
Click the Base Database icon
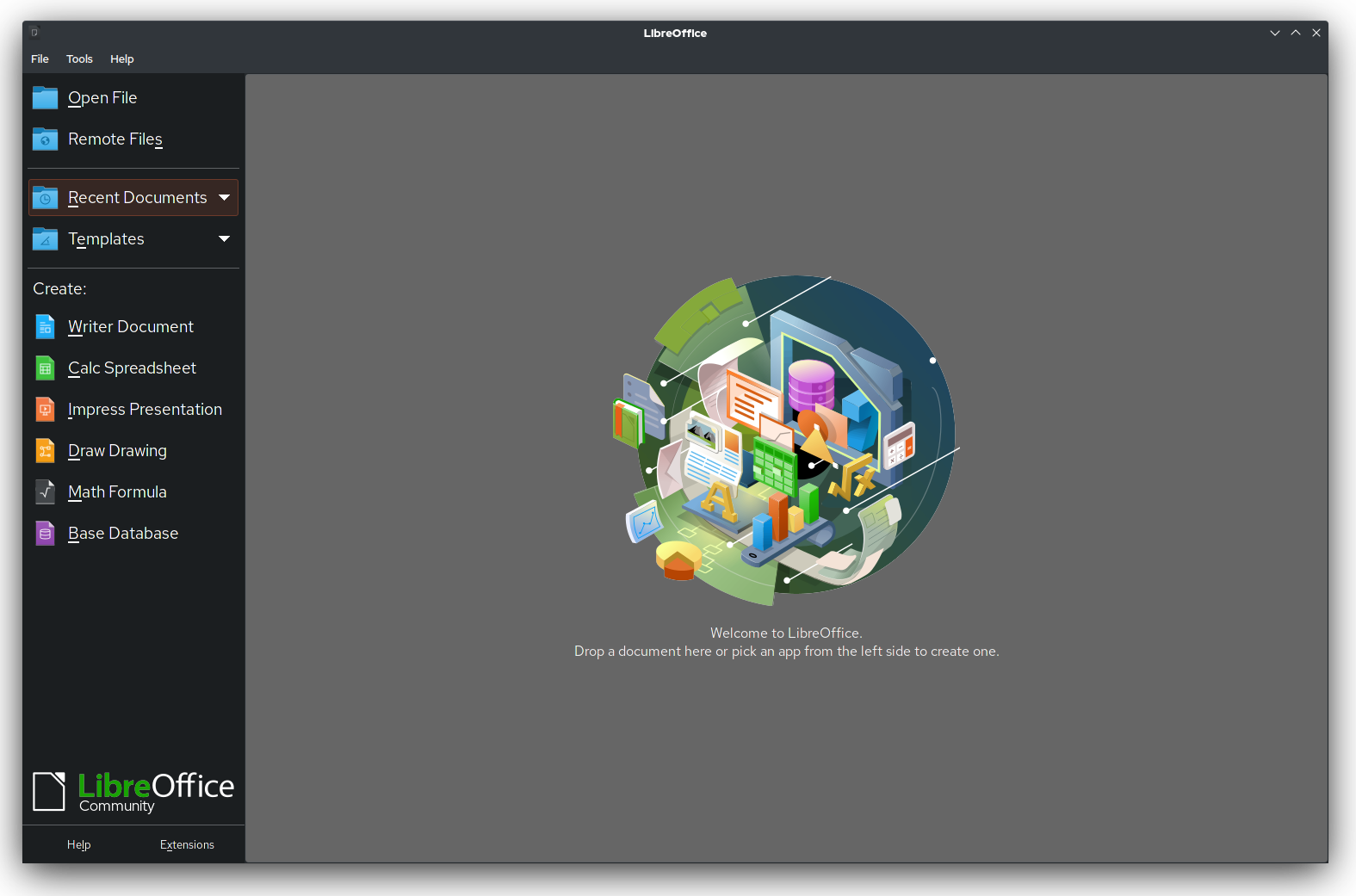46,534
